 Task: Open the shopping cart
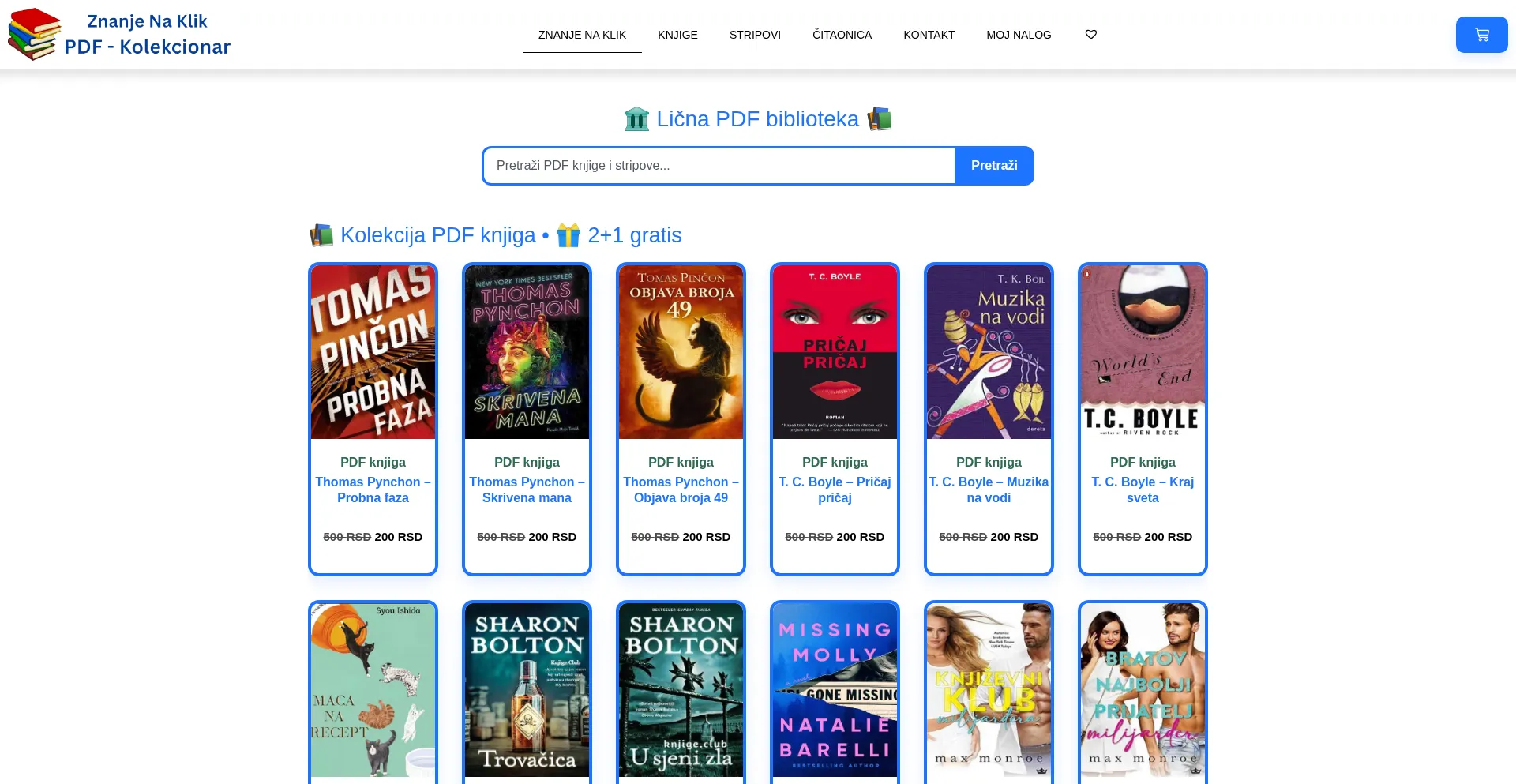1481,35
